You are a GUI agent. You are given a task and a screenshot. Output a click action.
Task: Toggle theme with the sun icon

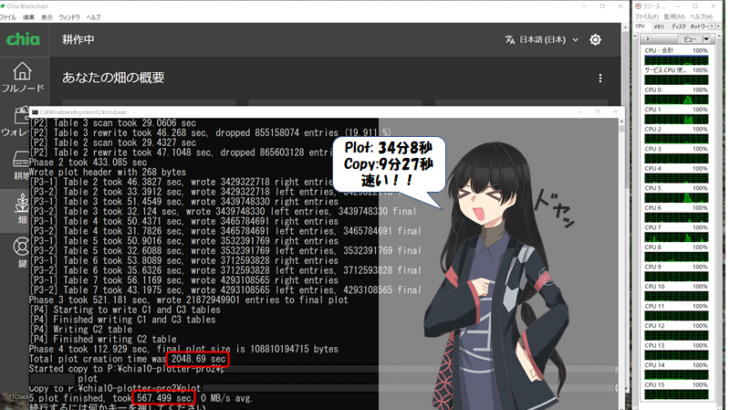(596, 40)
